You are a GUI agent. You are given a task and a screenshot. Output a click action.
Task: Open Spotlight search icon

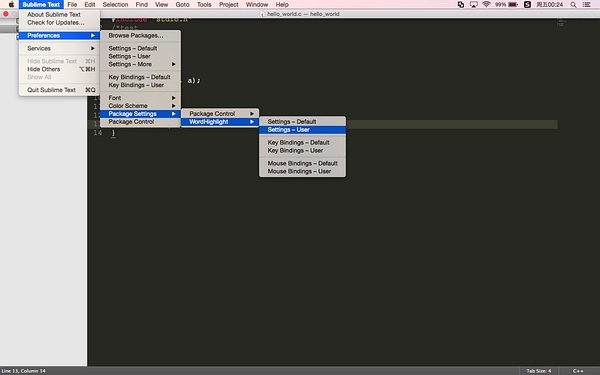click(x=573, y=5)
